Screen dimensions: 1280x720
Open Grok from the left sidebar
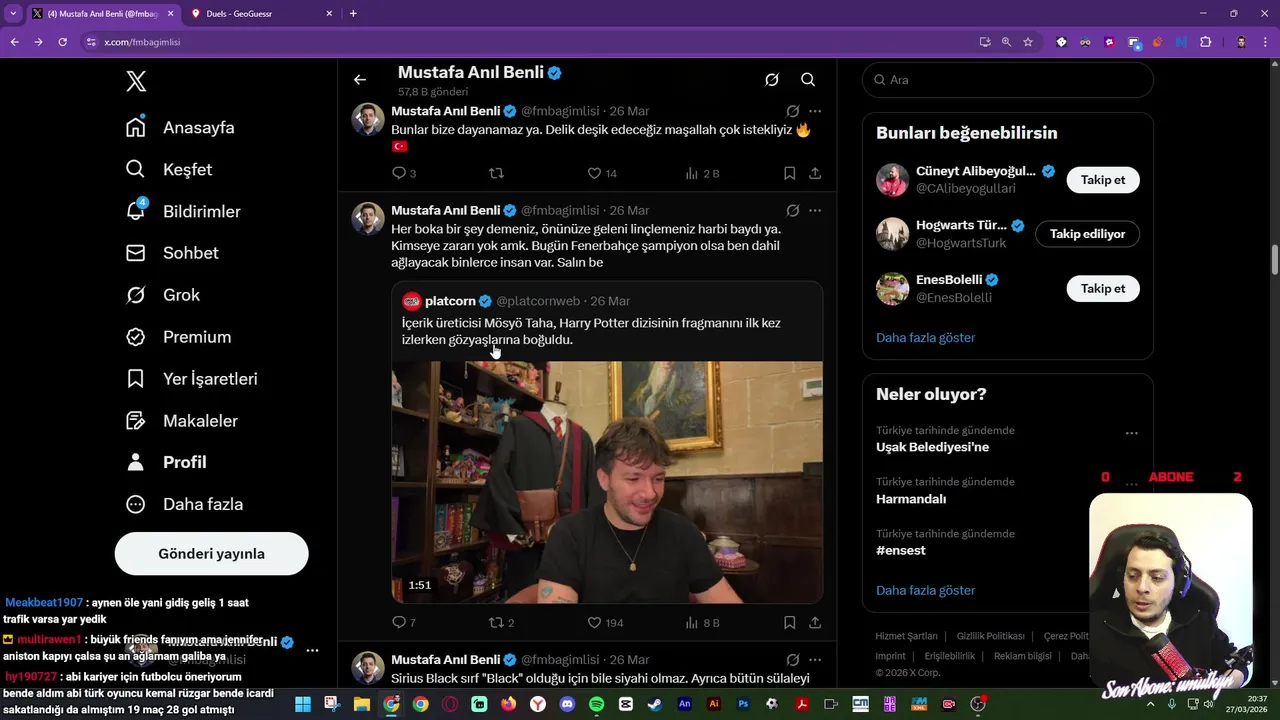point(163,295)
